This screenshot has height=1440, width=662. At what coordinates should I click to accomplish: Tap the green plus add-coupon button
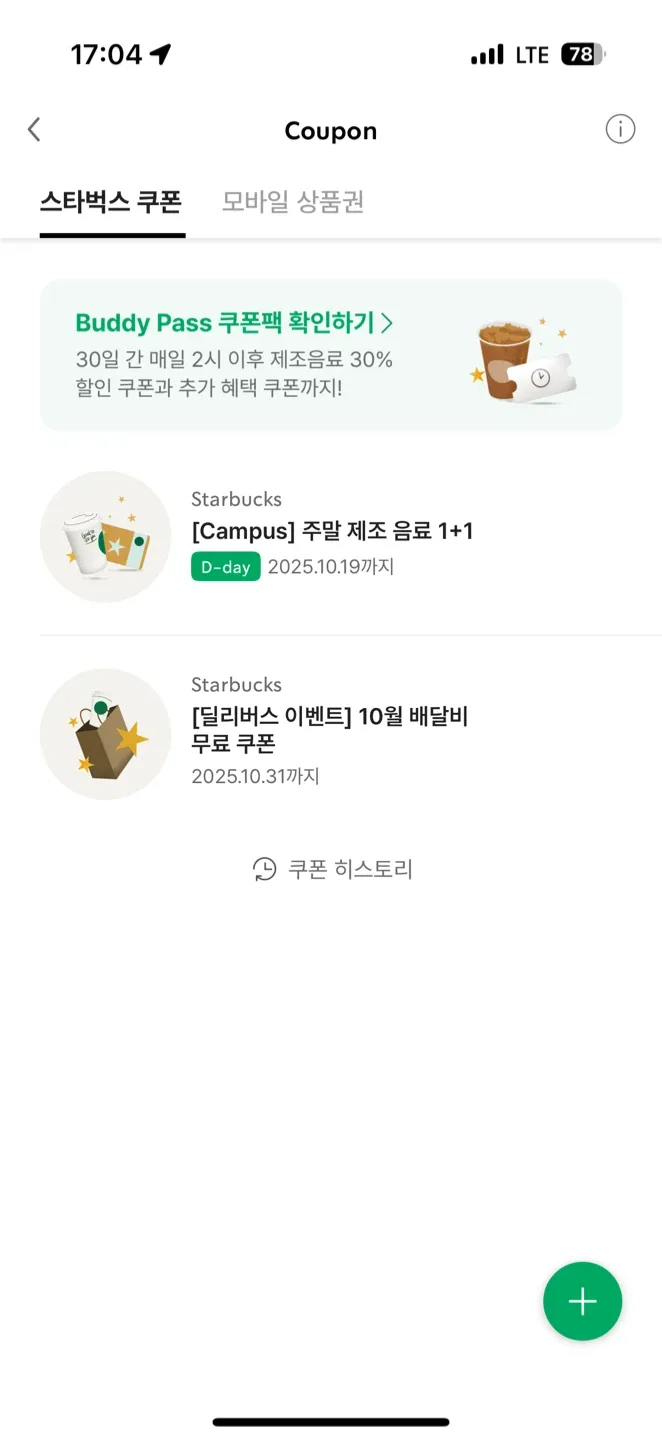(x=582, y=1301)
